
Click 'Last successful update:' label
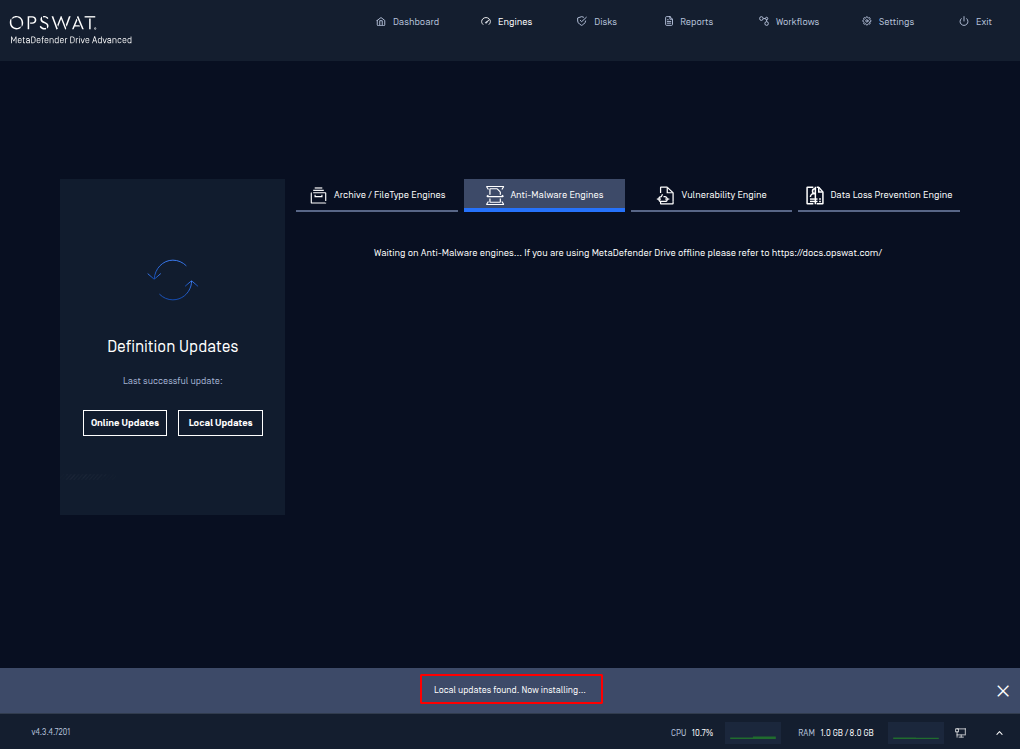[172, 381]
